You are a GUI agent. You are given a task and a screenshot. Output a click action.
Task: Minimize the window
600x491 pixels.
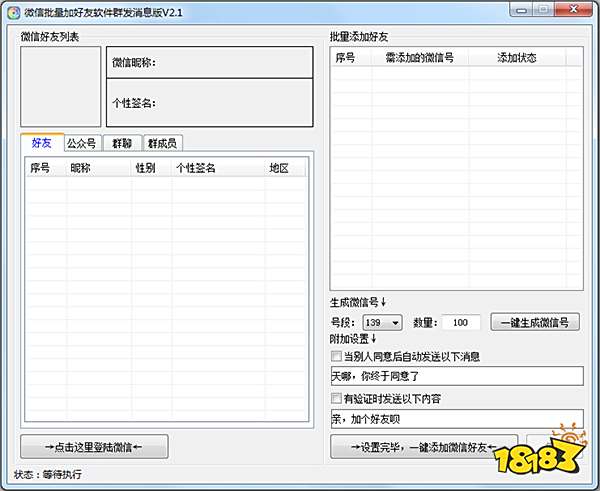(x=521, y=10)
